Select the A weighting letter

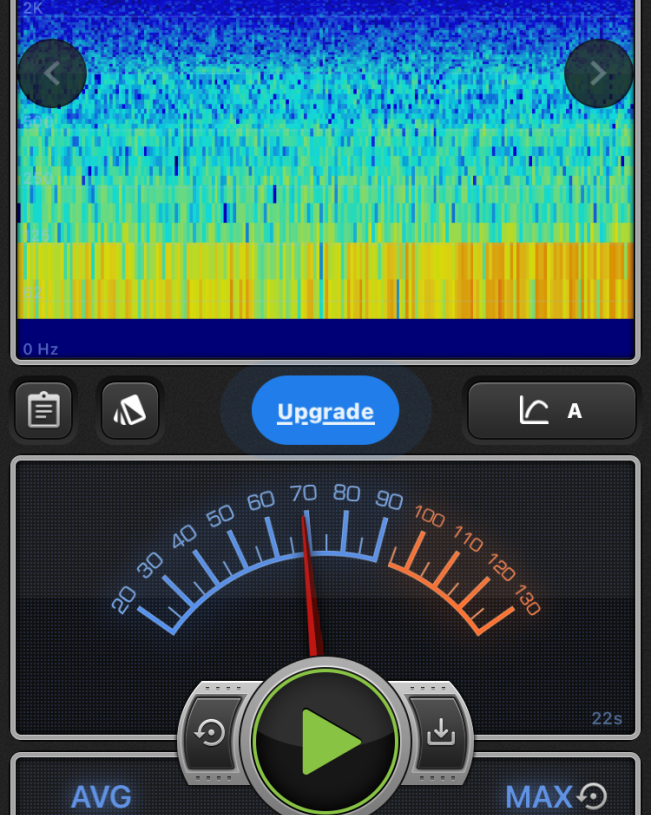coord(575,411)
